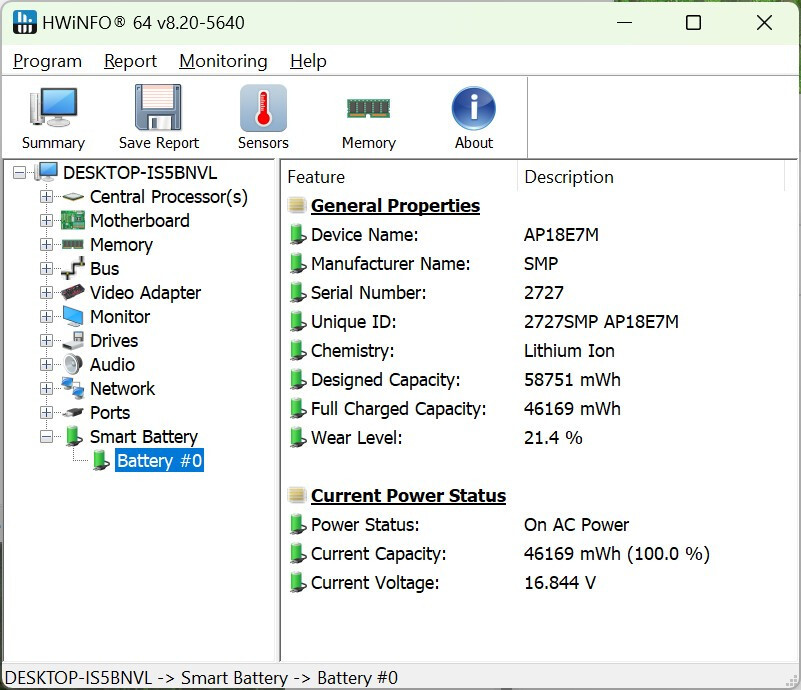The image size is (801, 690).
Task: Click the Lithium Ion chemistry value
Action: [x=569, y=351]
